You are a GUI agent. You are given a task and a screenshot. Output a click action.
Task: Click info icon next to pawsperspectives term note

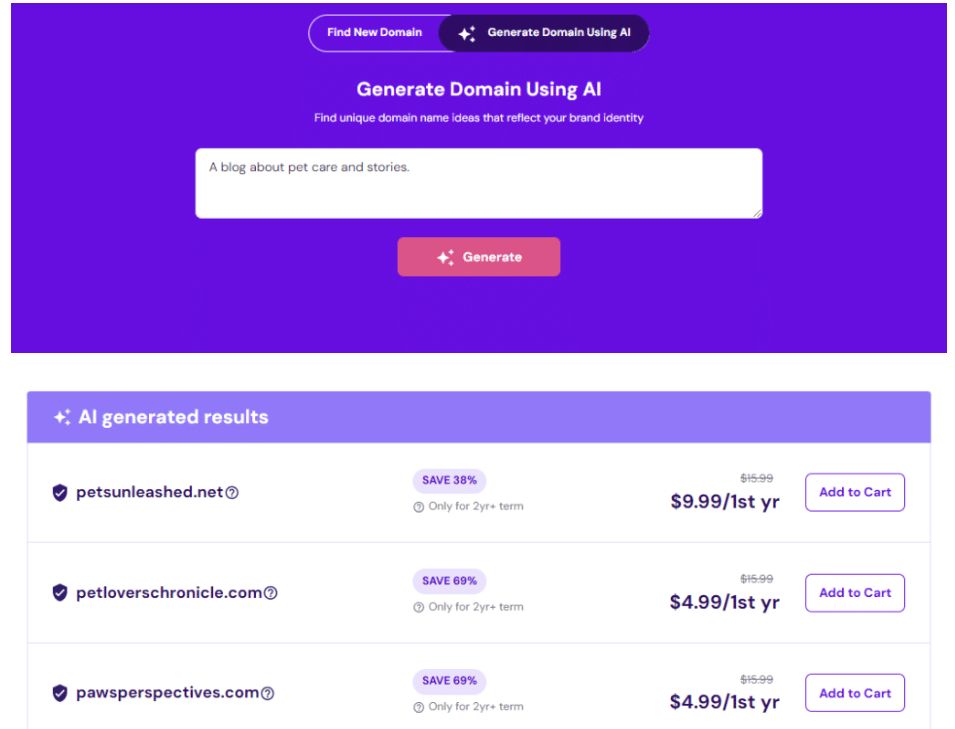[419, 707]
